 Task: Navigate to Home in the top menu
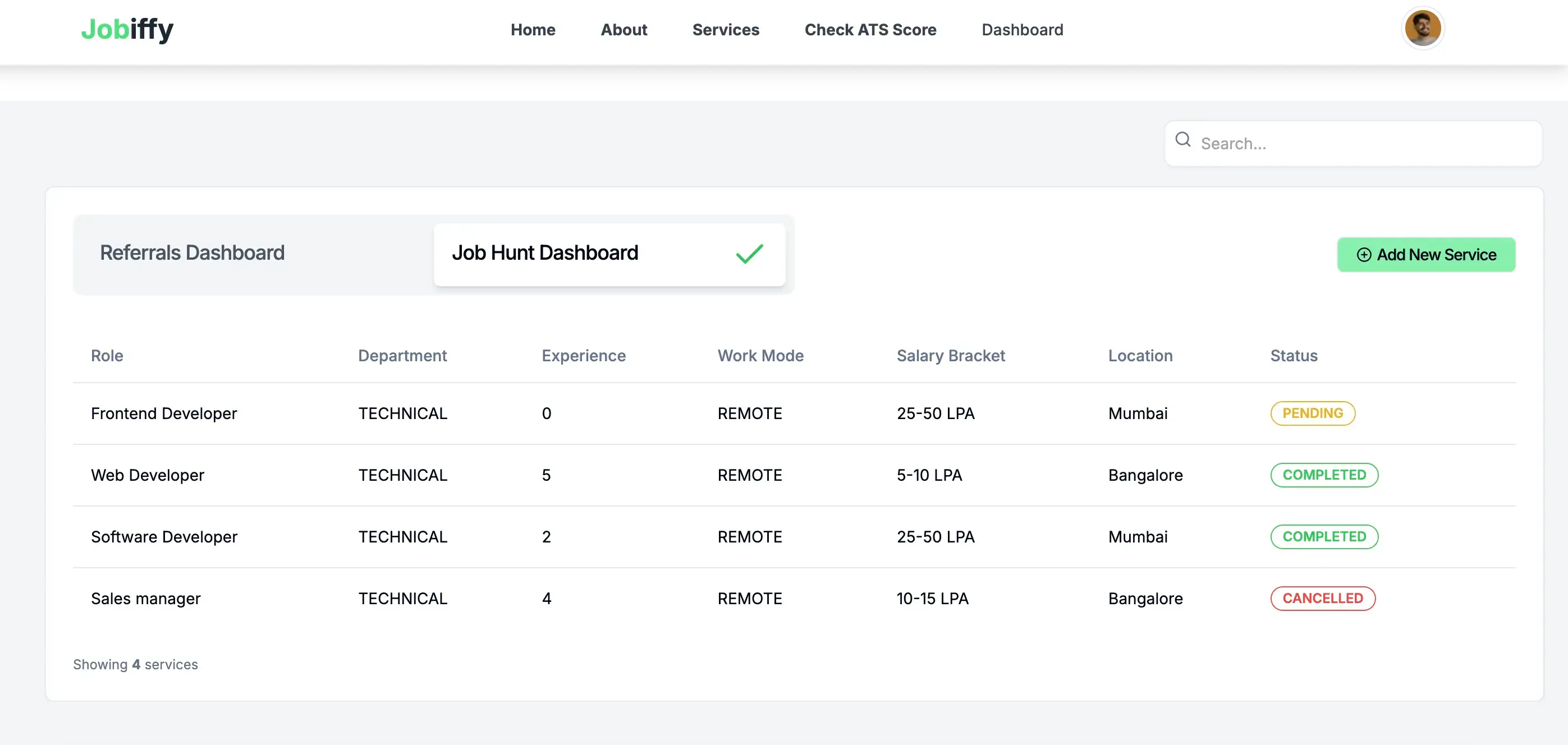point(533,30)
